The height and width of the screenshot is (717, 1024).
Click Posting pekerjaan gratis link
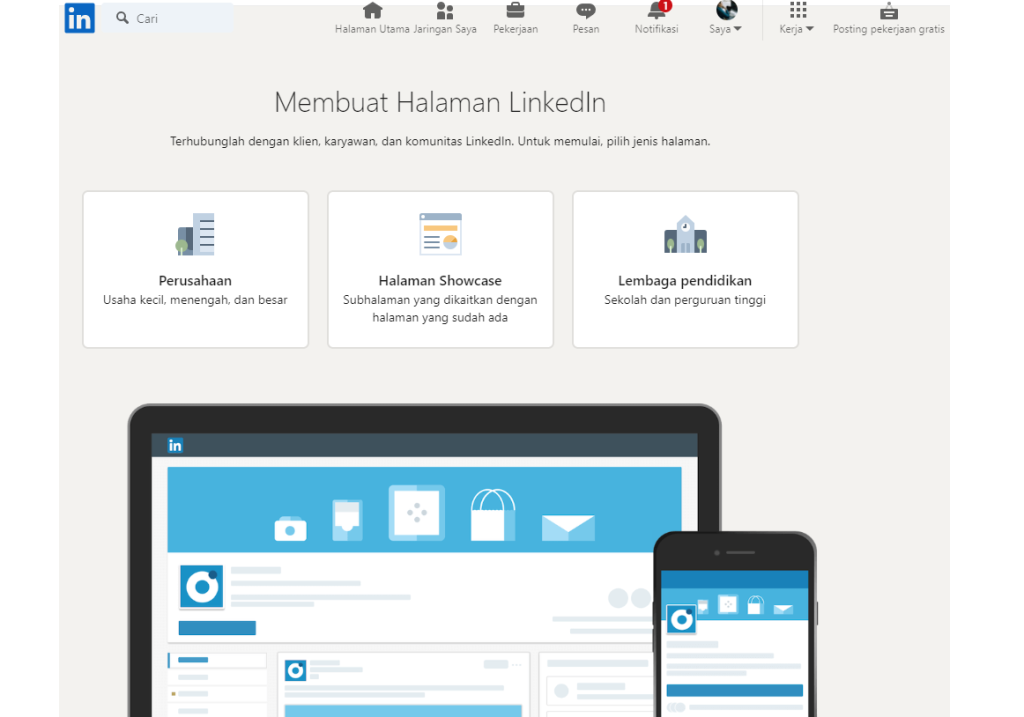(889, 29)
